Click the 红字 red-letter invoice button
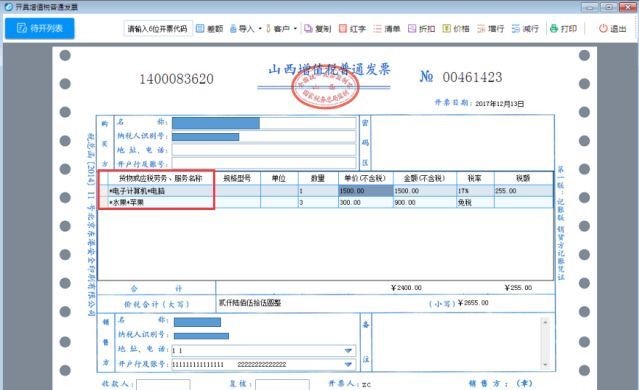The width and height of the screenshot is (639, 390). tap(353, 29)
